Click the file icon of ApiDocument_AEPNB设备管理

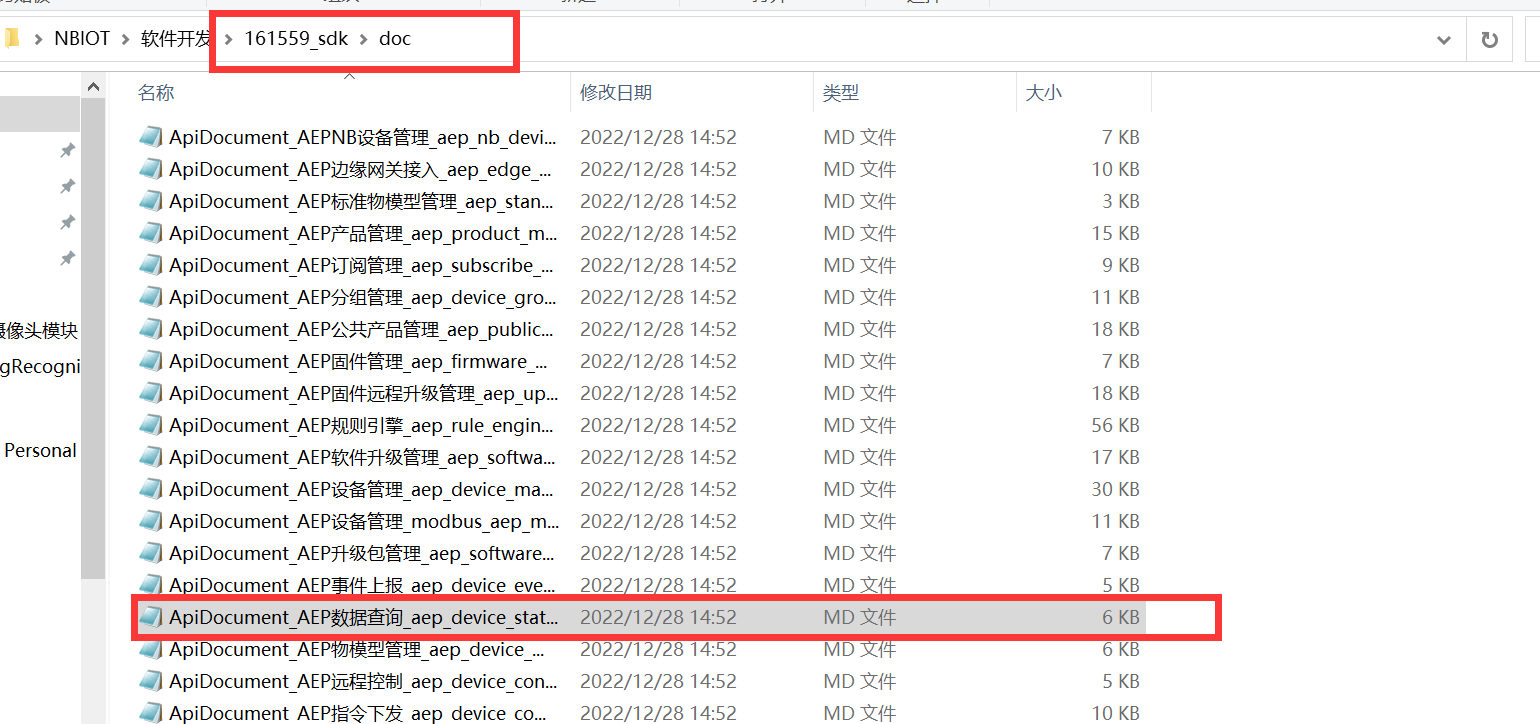point(150,137)
